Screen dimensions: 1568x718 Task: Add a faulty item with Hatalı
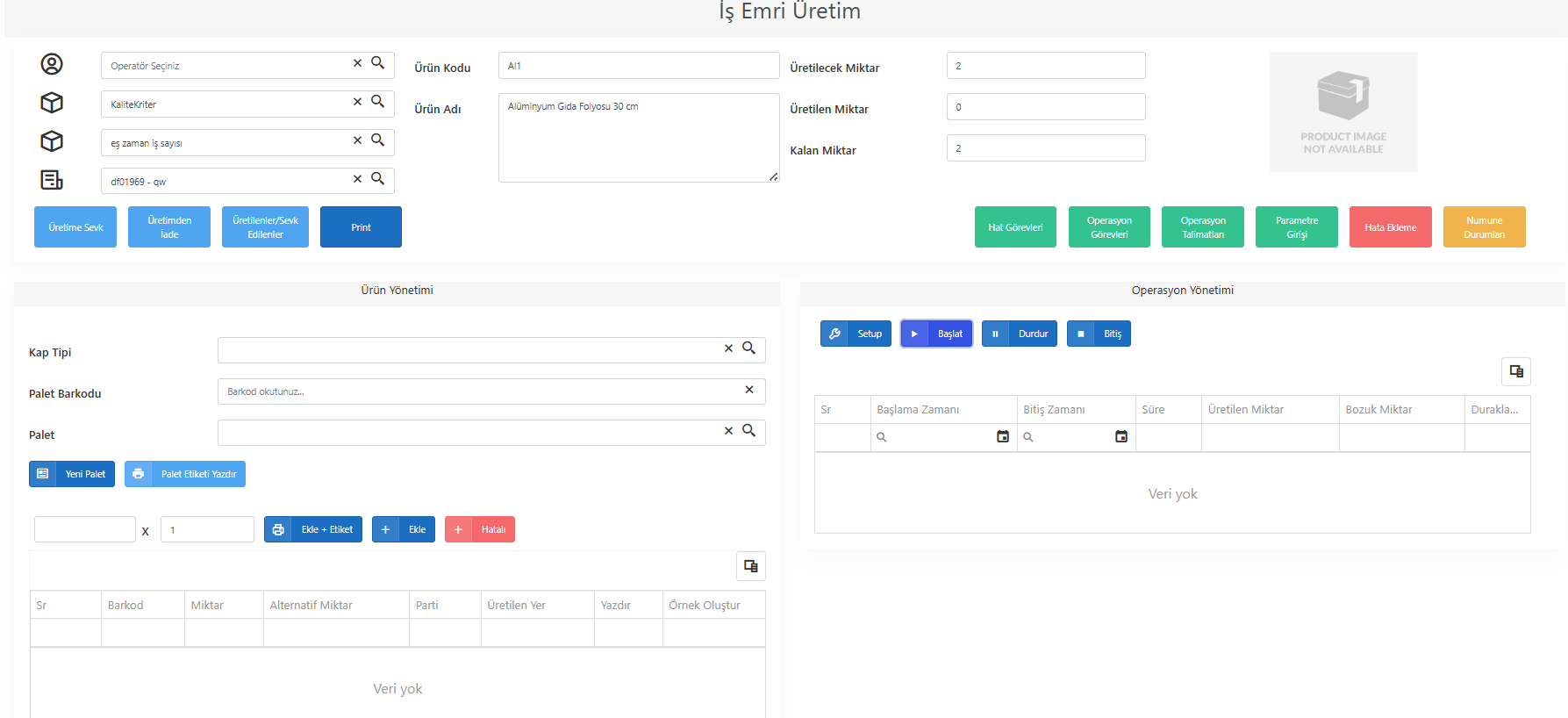click(x=480, y=529)
